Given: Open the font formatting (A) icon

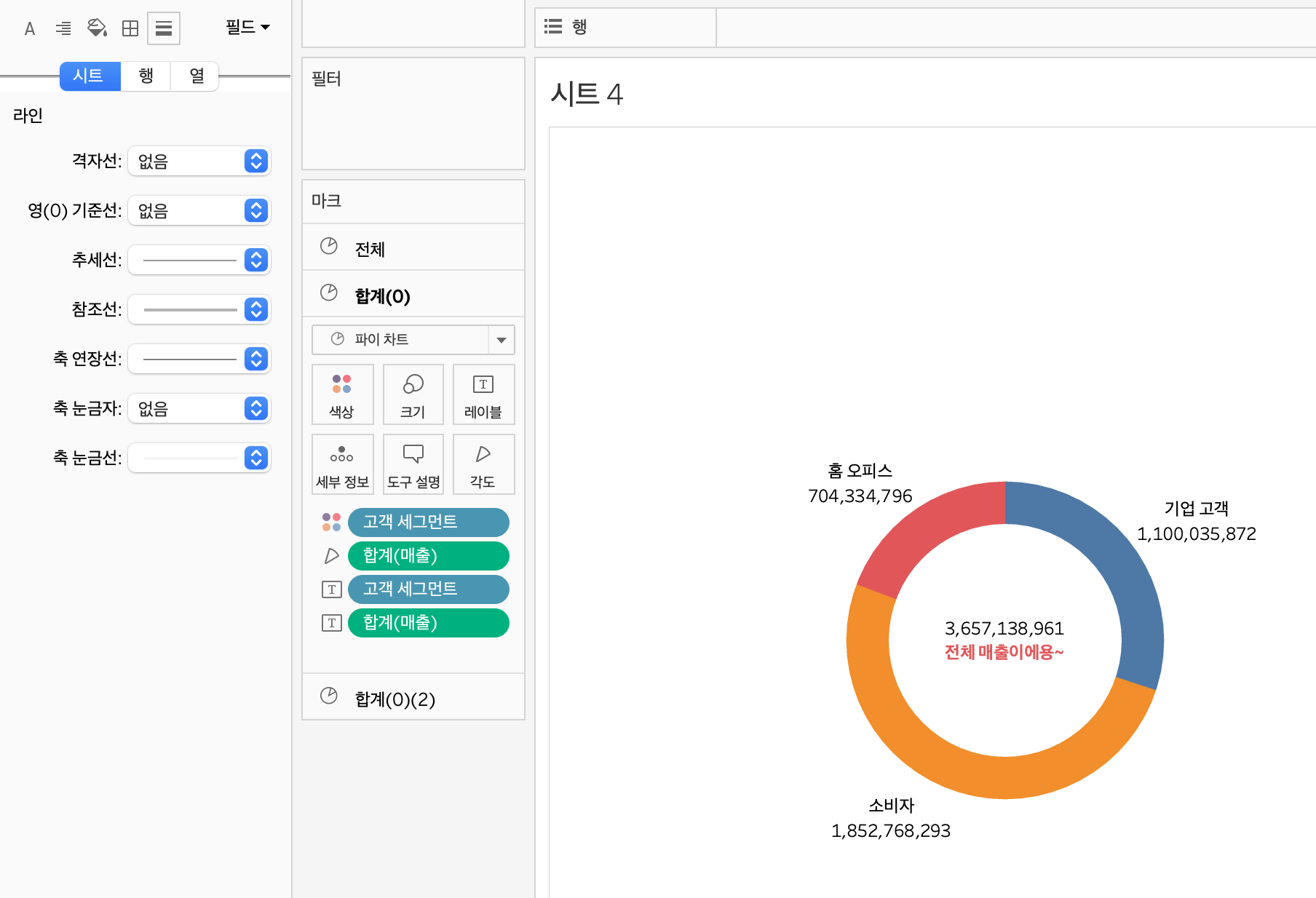Looking at the screenshot, I should click(x=30, y=28).
